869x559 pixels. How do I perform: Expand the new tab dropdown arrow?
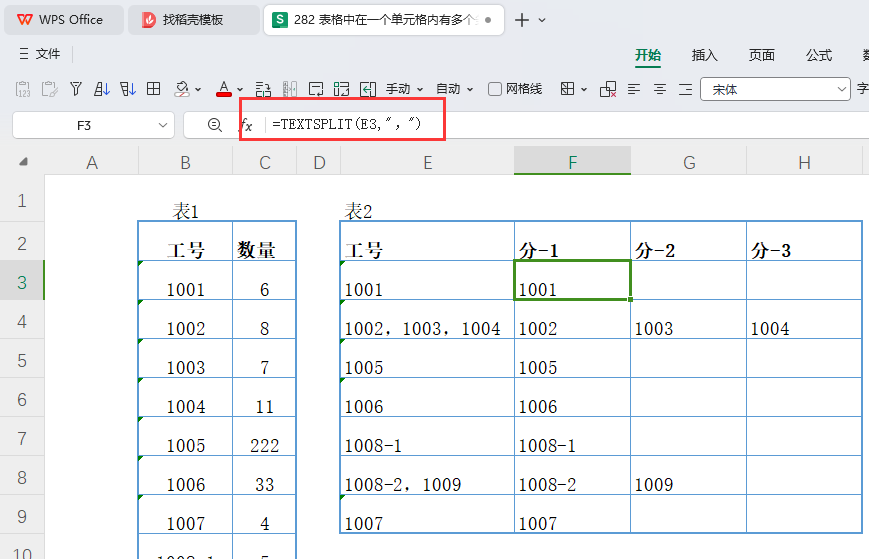(542, 20)
